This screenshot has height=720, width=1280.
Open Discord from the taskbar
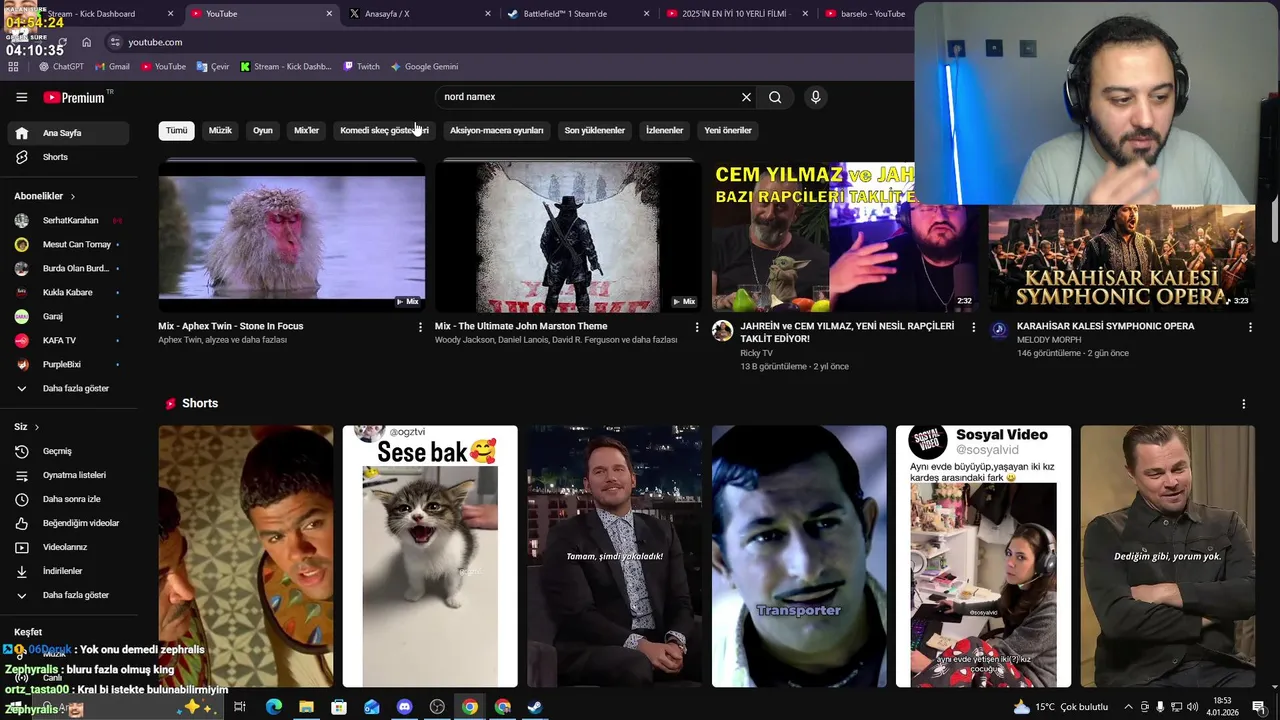pos(404,707)
